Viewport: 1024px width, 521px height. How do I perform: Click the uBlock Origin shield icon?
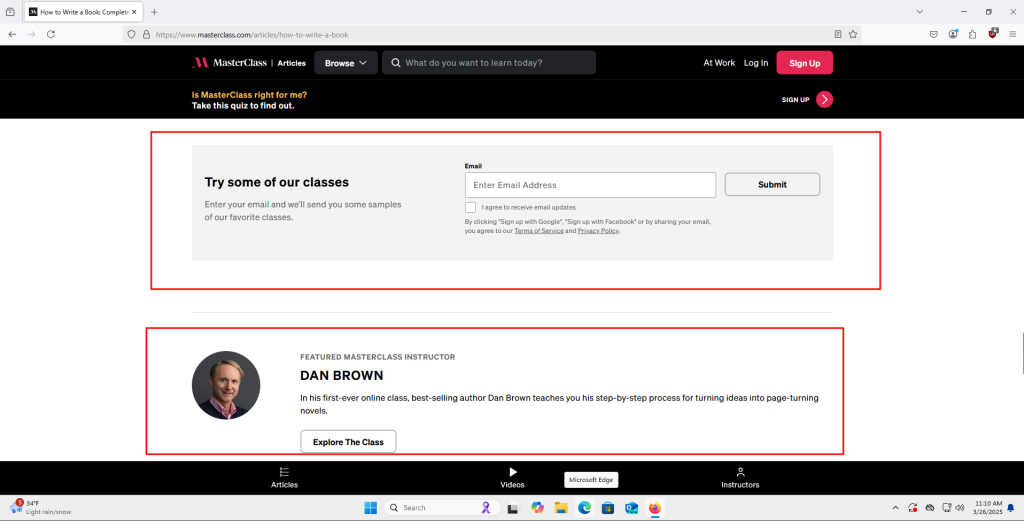[x=993, y=33]
